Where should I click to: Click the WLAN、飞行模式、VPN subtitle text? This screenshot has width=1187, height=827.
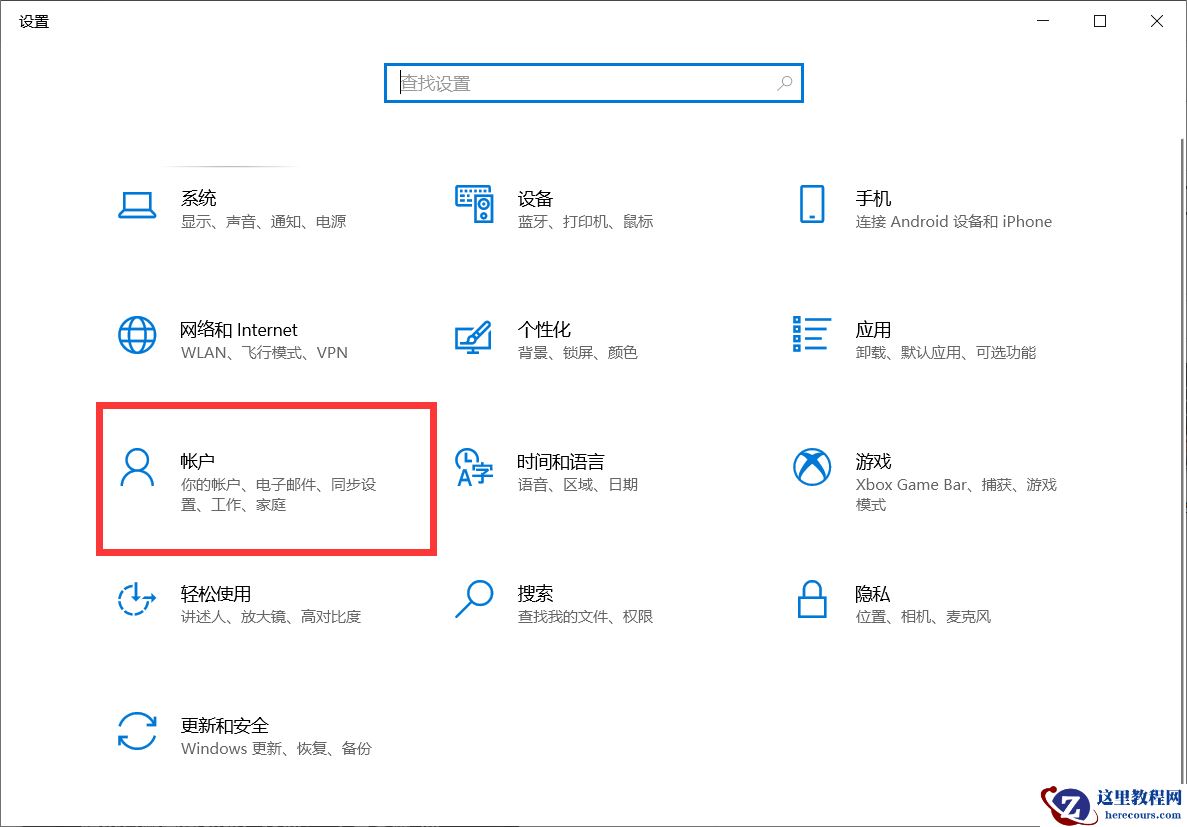click(x=266, y=352)
